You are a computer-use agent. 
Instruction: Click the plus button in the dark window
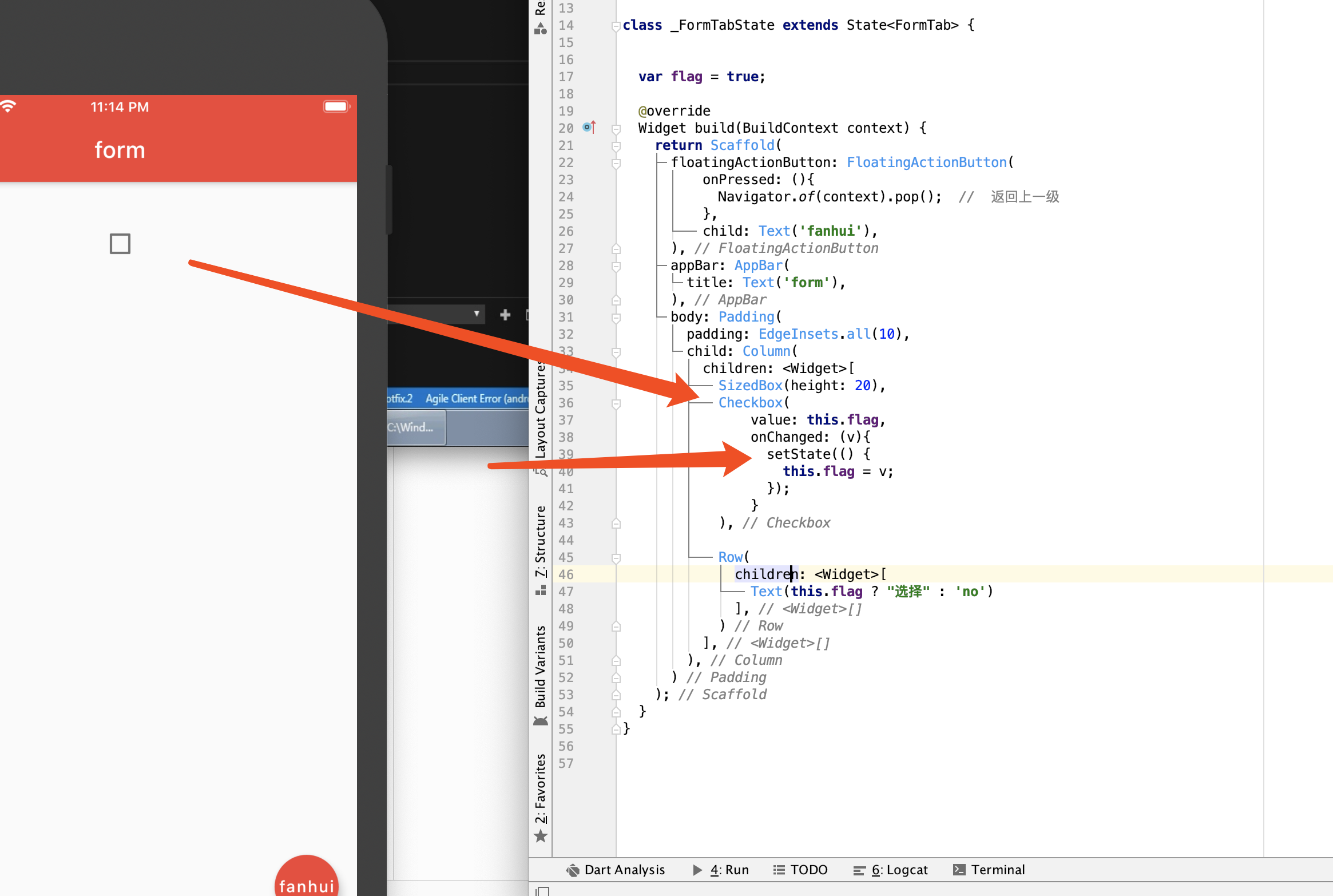(505, 315)
